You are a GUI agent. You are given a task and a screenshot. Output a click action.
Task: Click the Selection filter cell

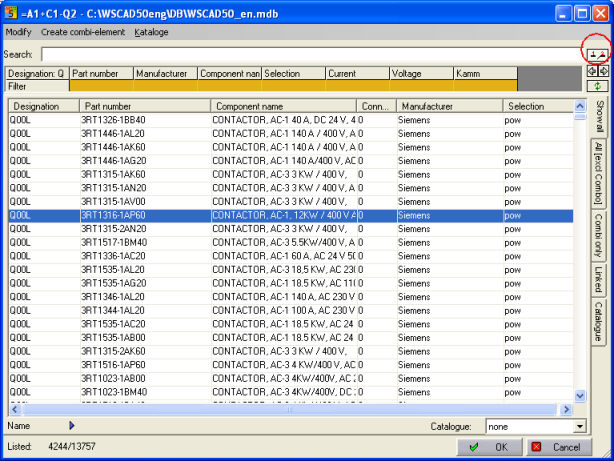click(293, 86)
